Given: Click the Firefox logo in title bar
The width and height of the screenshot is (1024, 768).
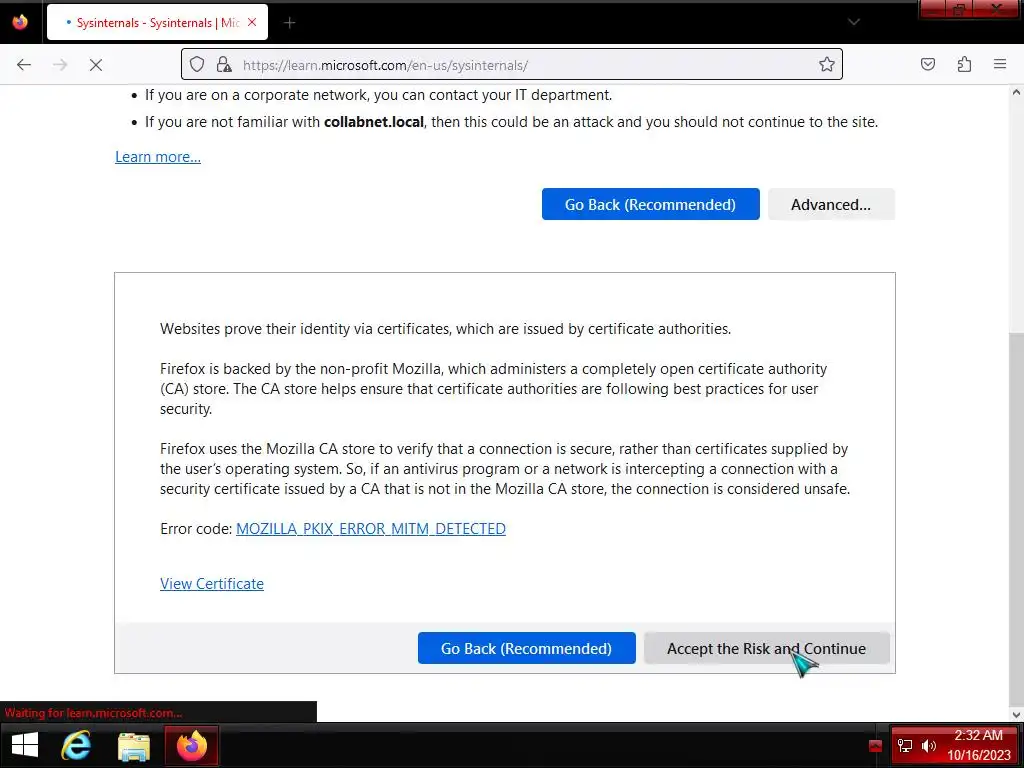Looking at the screenshot, I should click(20, 22).
